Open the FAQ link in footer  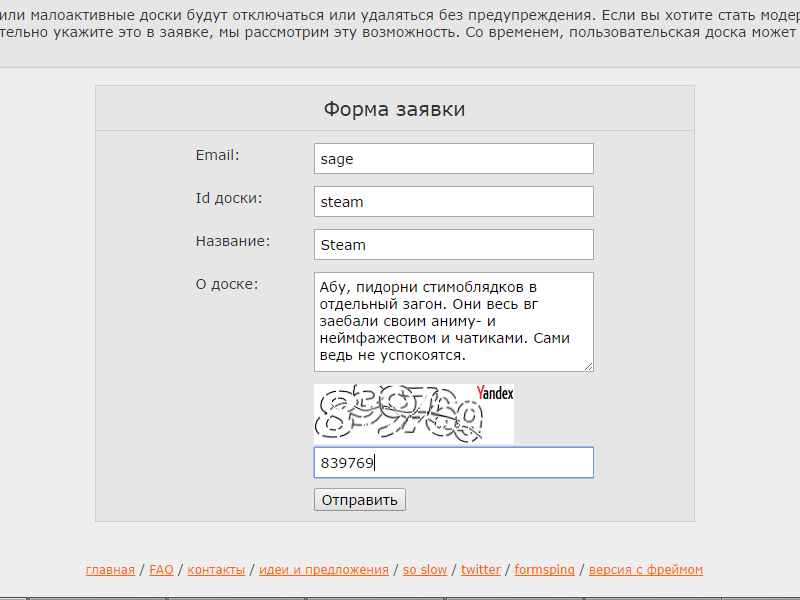click(x=161, y=570)
